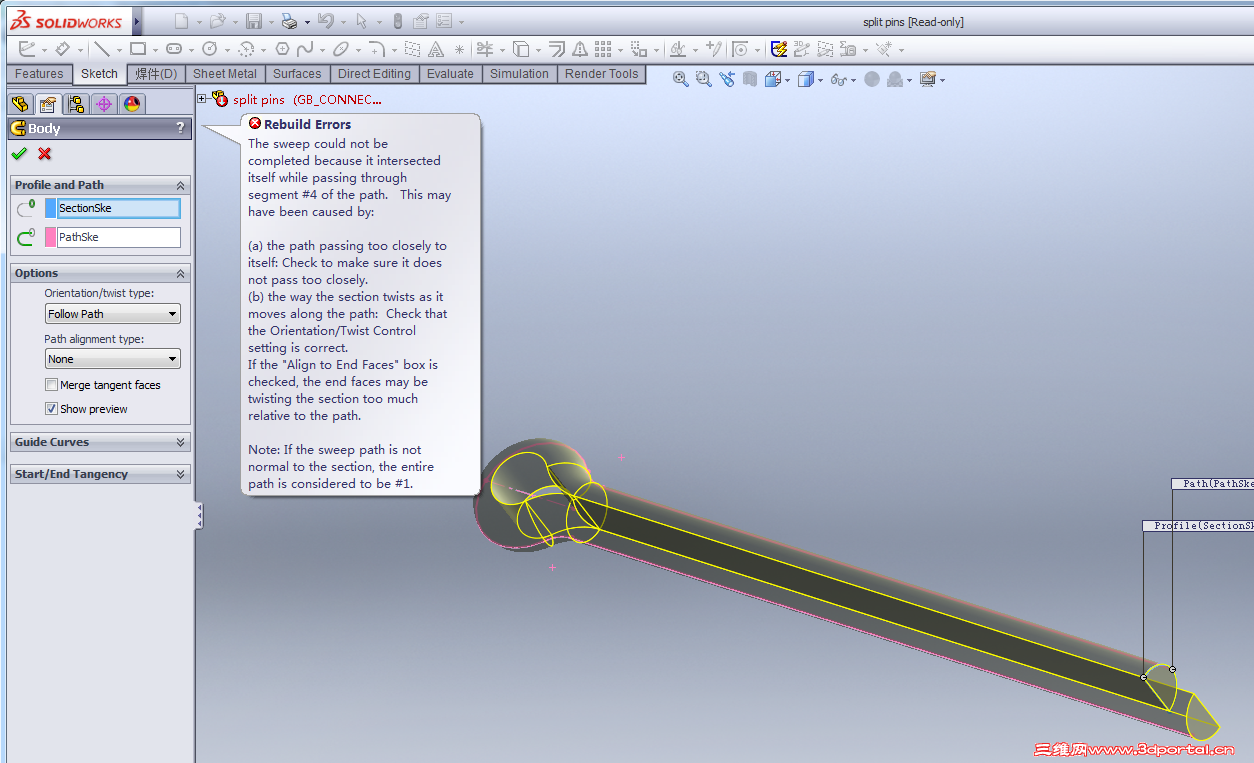Click the Trim Entities icon
Image resolution: width=1254 pixels, height=763 pixels.
(485, 49)
